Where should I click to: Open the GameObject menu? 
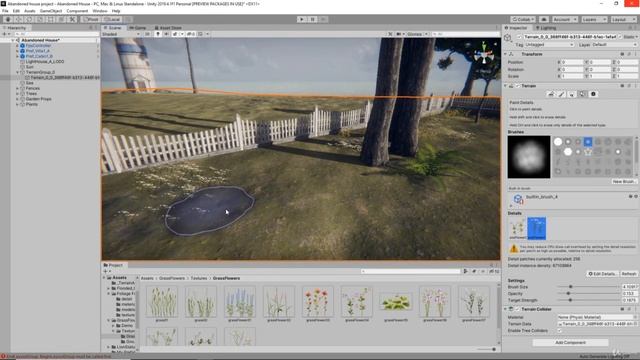click(x=51, y=11)
